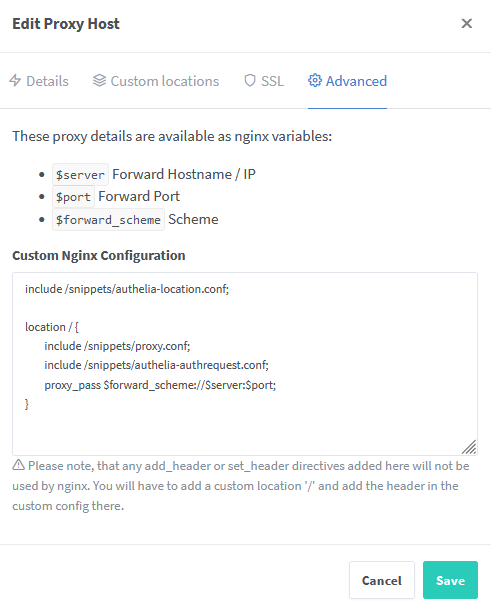Click the lightning bolt Details icon
Image resolution: width=491 pixels, height=611 pixels.
click(15, 81)
